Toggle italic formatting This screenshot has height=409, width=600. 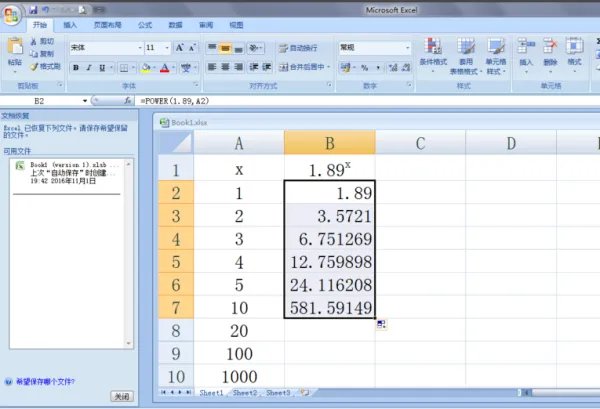coord(89,67)
